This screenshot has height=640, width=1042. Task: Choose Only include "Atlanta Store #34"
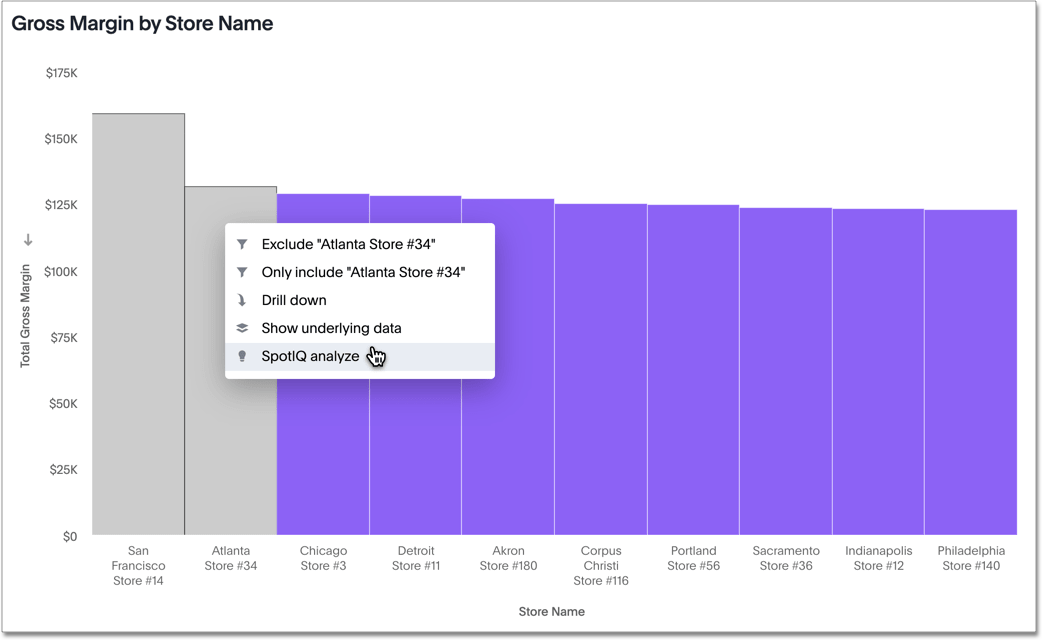[x=363, y=272]
